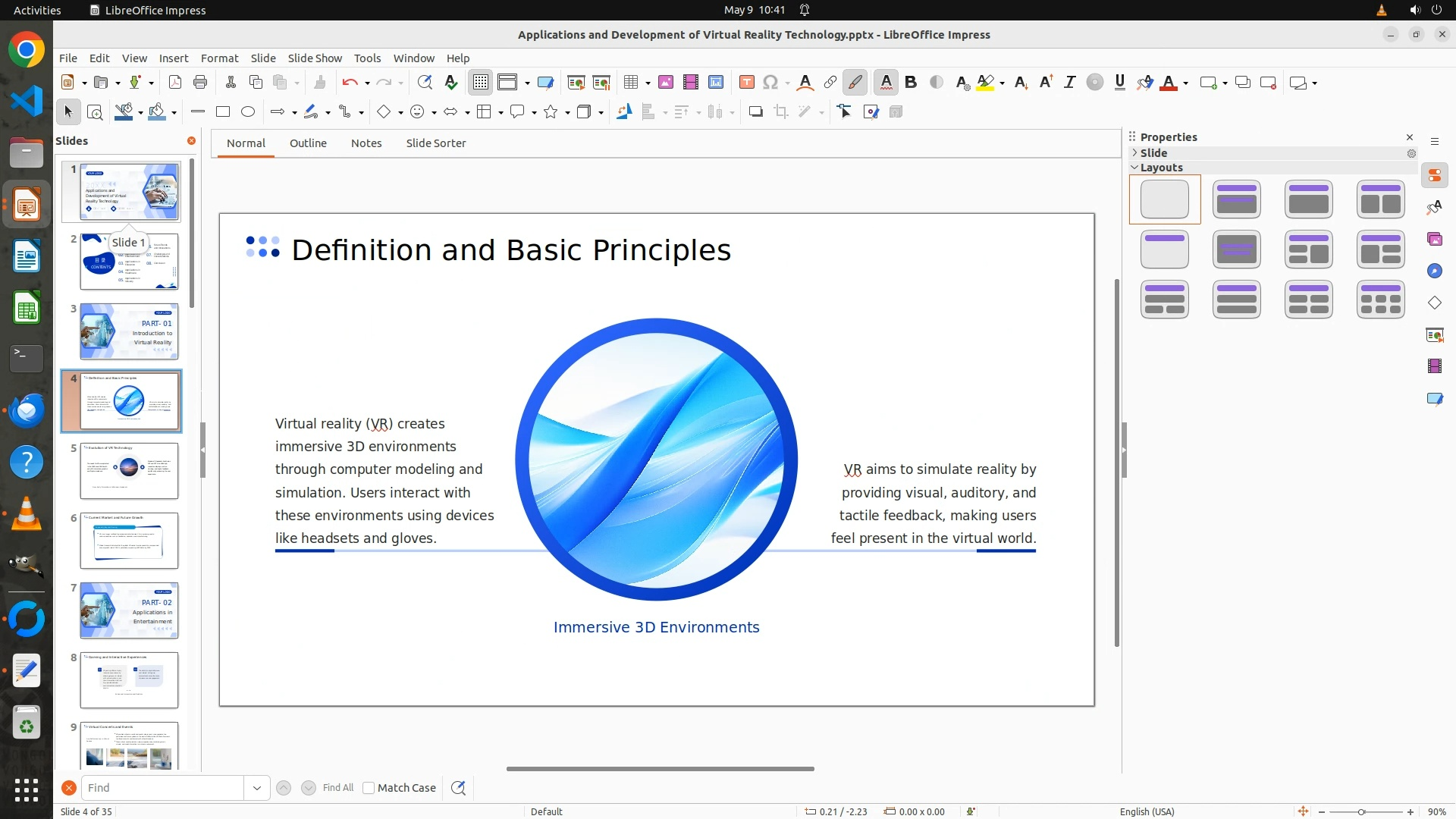Open the Find field history dropdown
Screen dimensions: 1456x819
point(257,788)
